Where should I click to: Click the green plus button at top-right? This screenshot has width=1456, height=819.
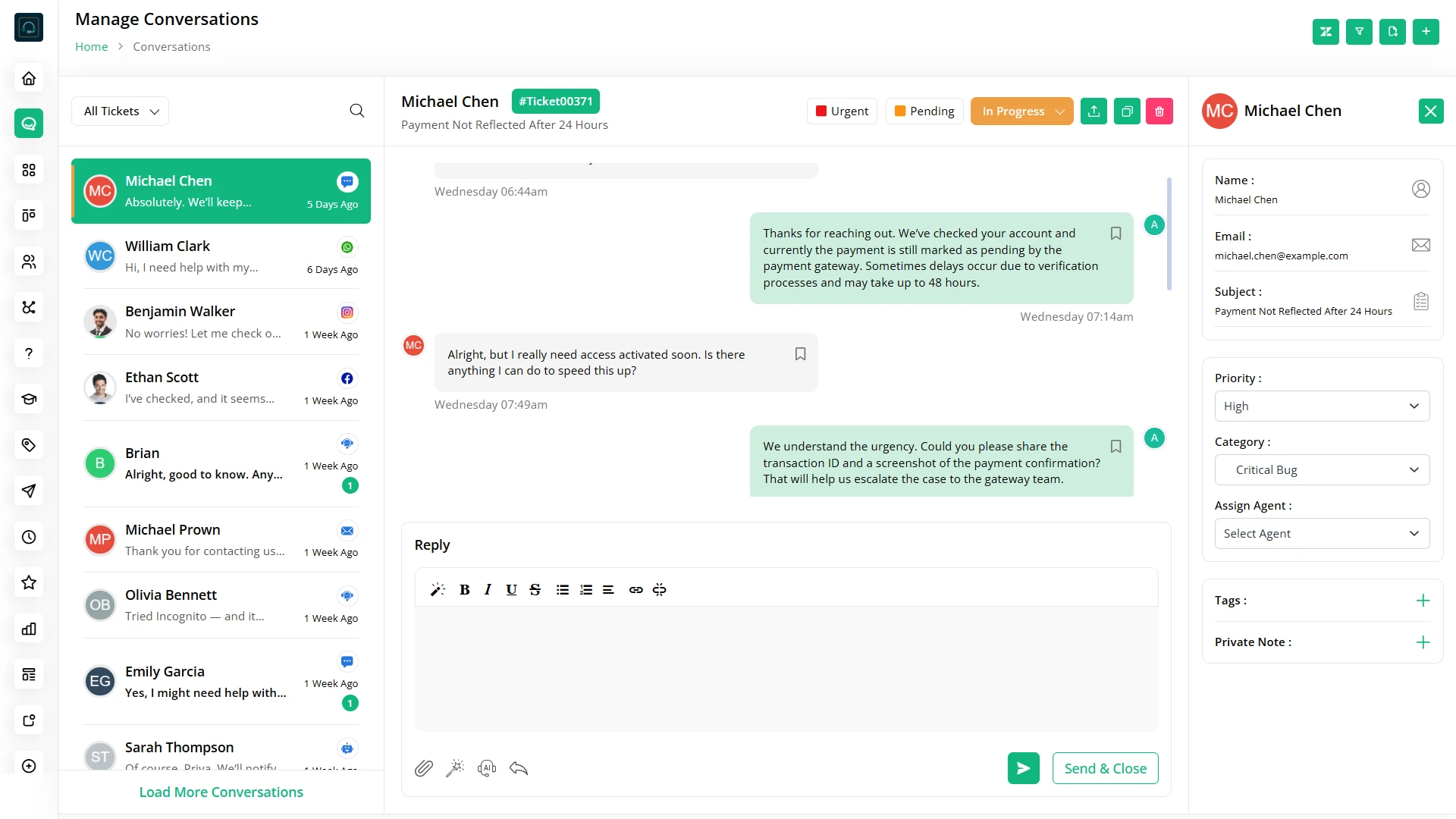[1426, 31]
